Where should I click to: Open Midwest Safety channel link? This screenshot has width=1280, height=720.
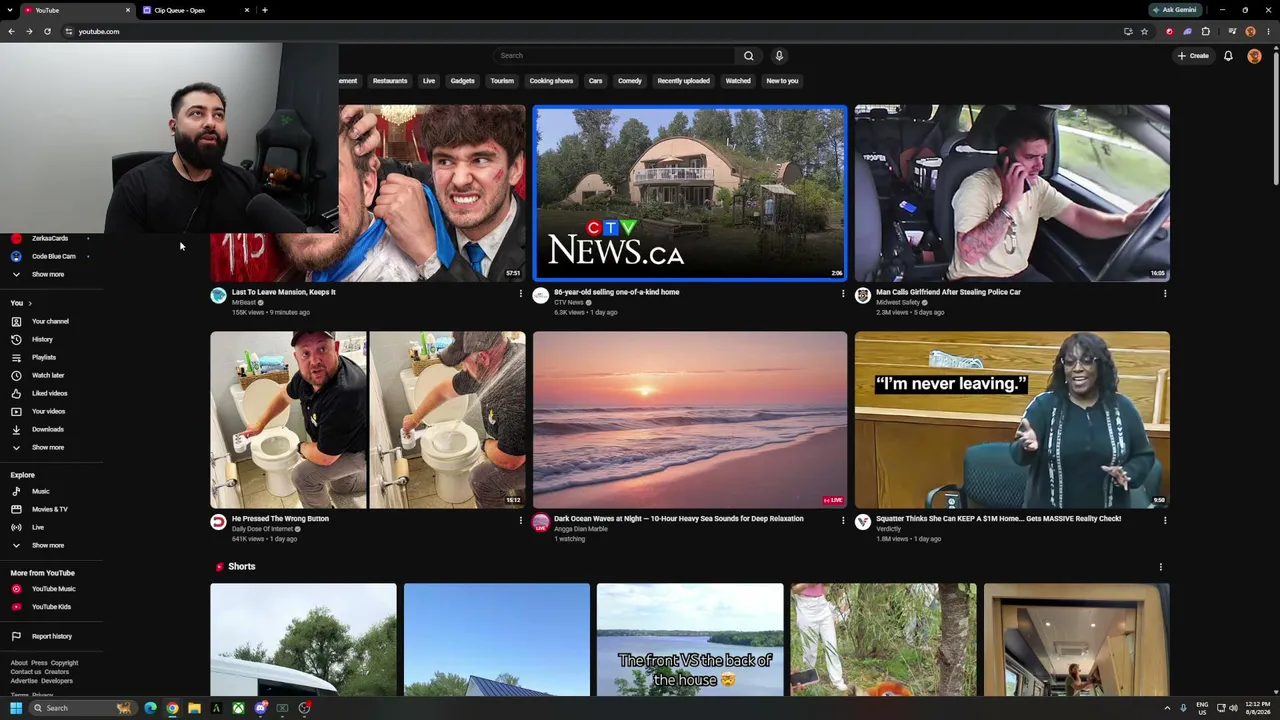tap(898, 302)
